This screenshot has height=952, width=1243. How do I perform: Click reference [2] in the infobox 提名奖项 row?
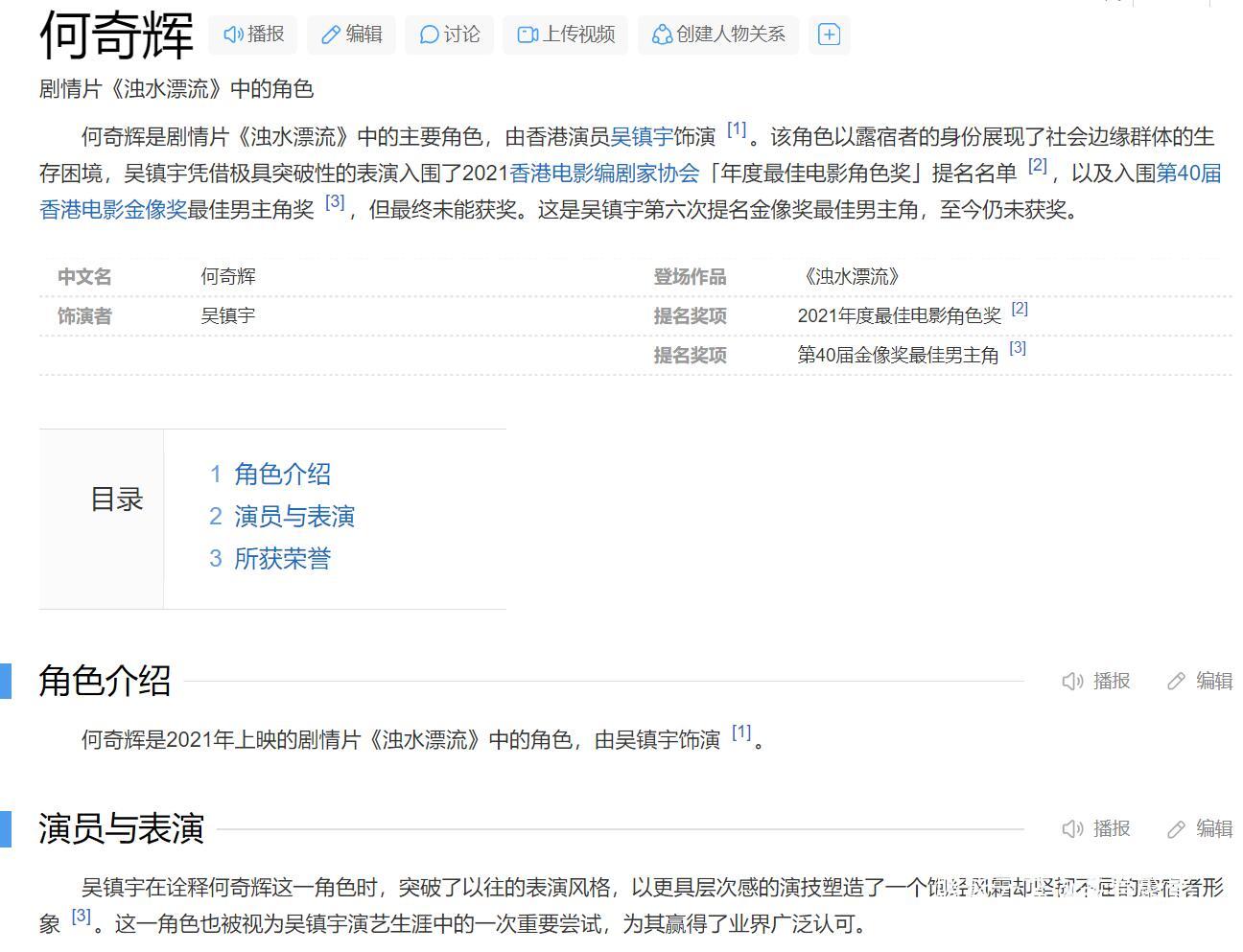(x=1020, y=308)
